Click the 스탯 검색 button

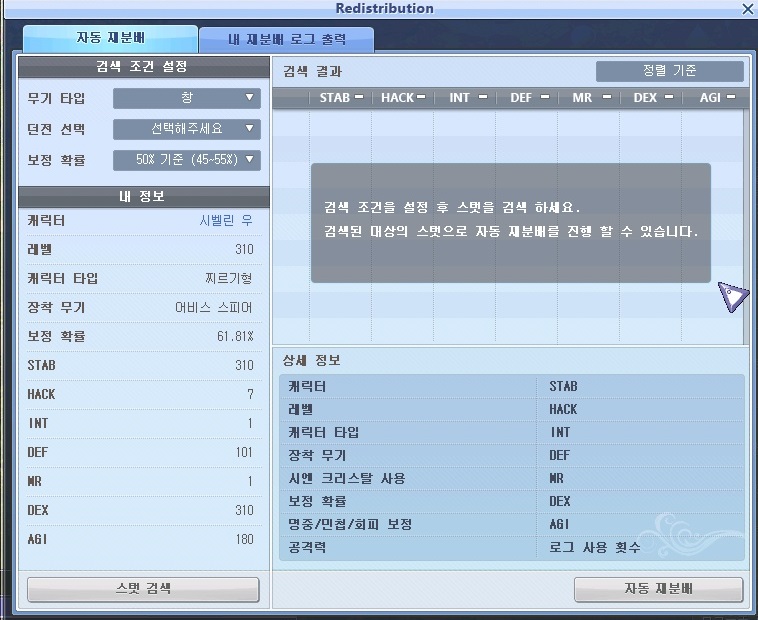(x=143, y=589)
